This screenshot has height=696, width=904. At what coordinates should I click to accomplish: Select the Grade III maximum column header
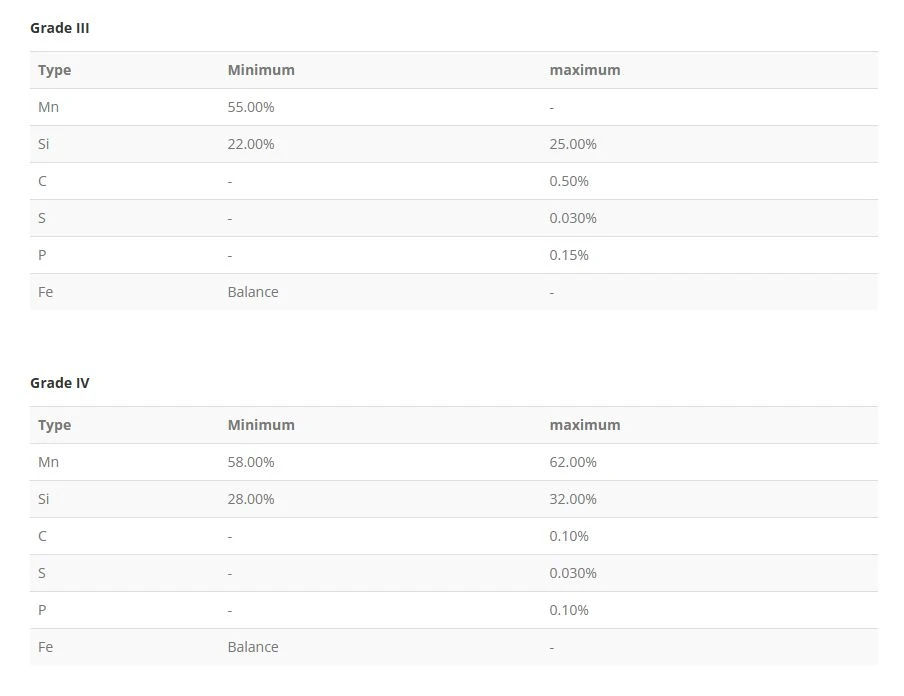point(585,70)
